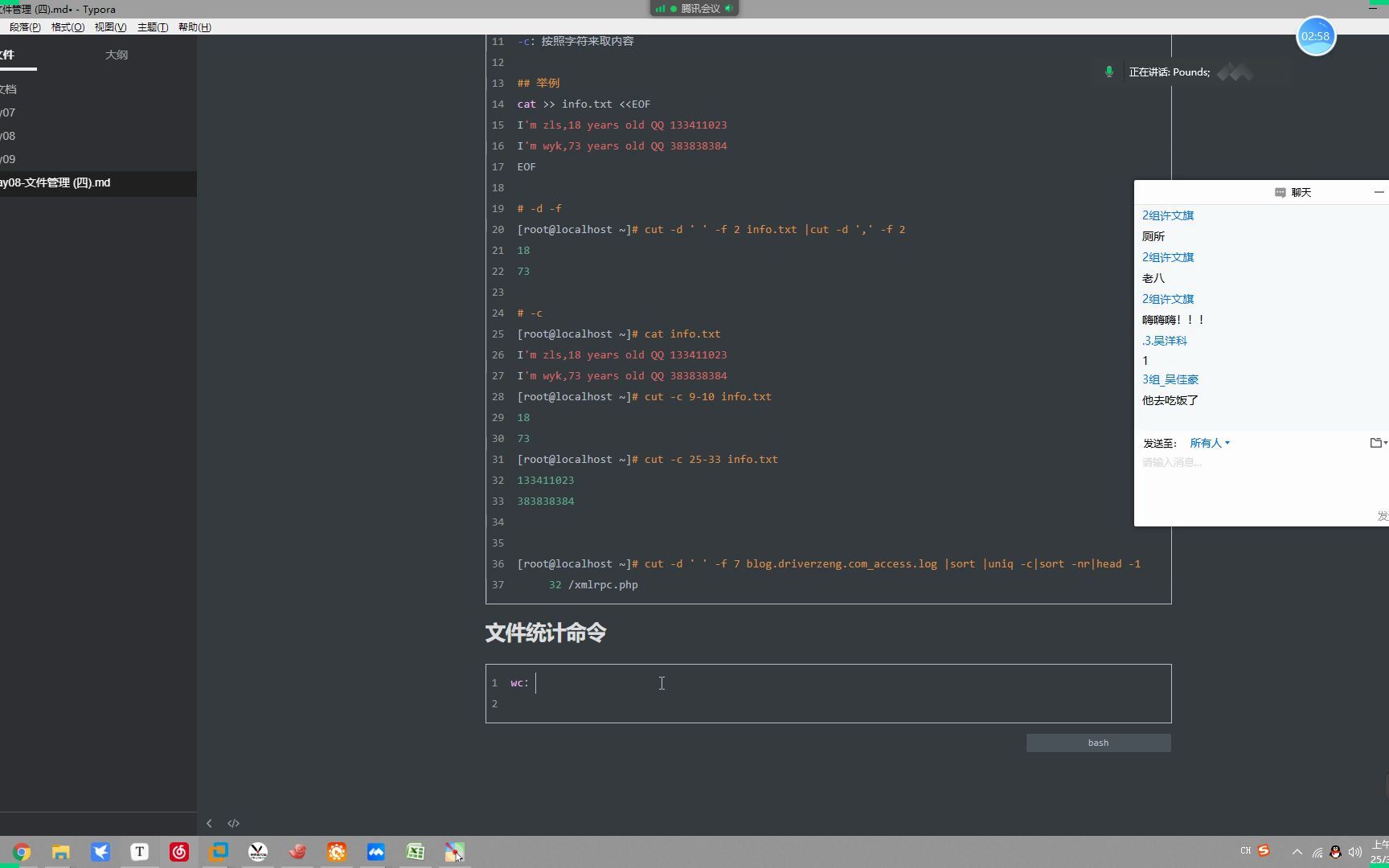
Task: Open the volume speaker tray icon
Action: (1355, 852)
